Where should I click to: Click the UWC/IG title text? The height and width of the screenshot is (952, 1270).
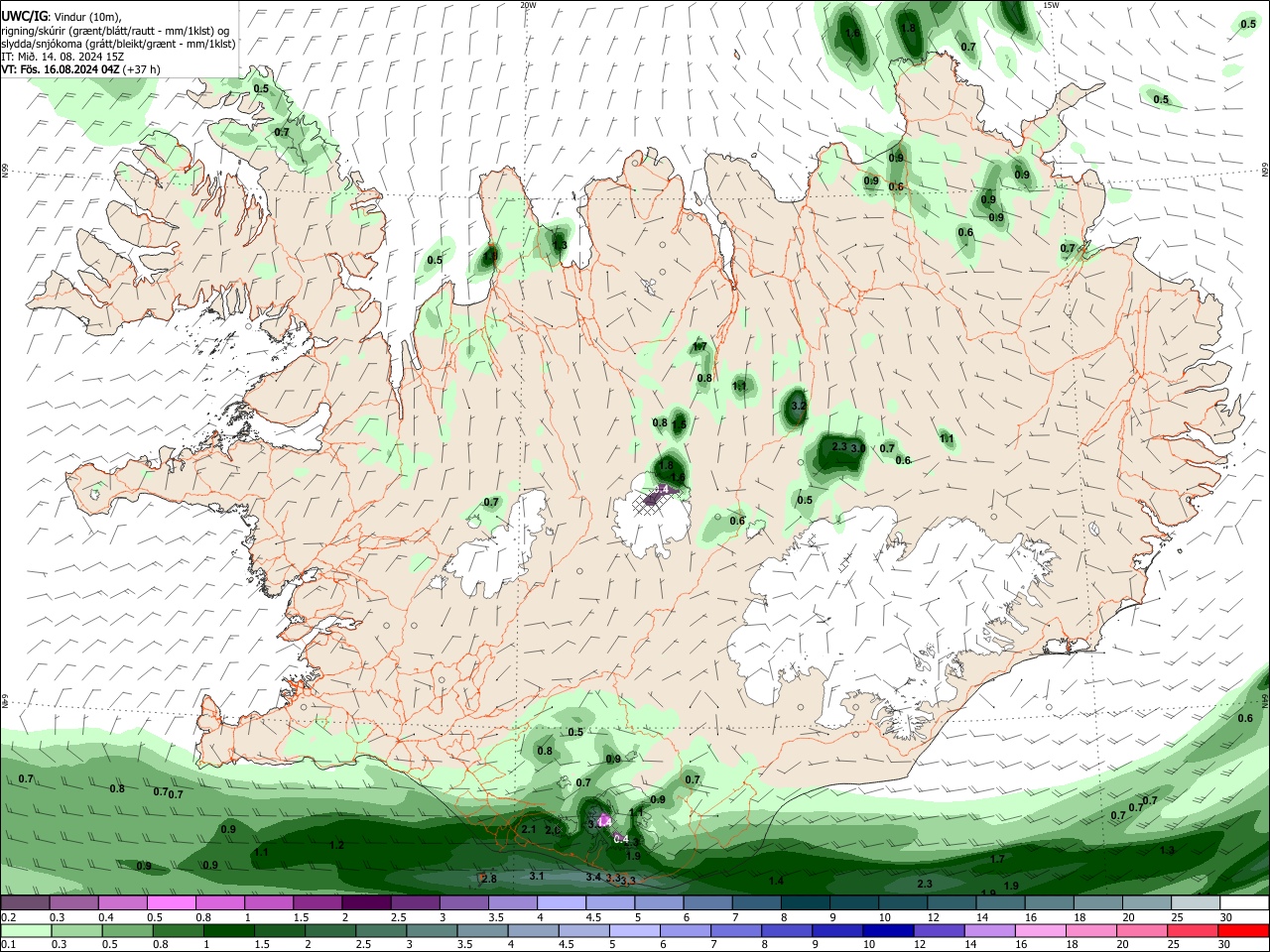tap(24, 18)
